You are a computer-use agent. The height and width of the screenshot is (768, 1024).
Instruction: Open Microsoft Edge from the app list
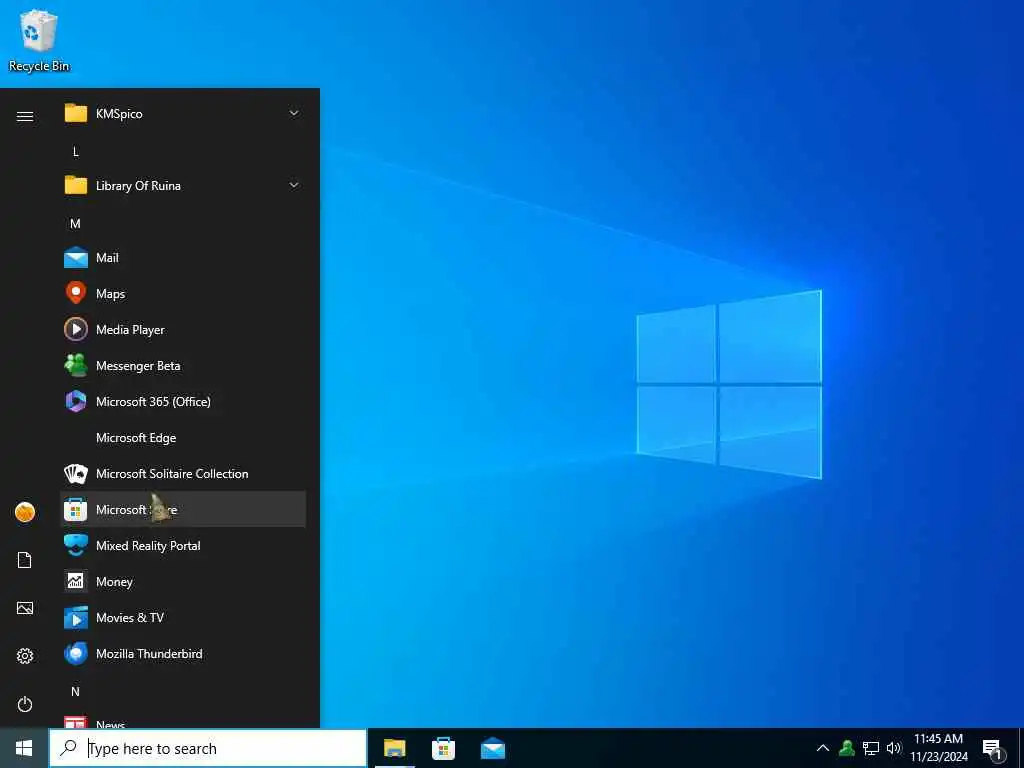(x=183, y=438)
